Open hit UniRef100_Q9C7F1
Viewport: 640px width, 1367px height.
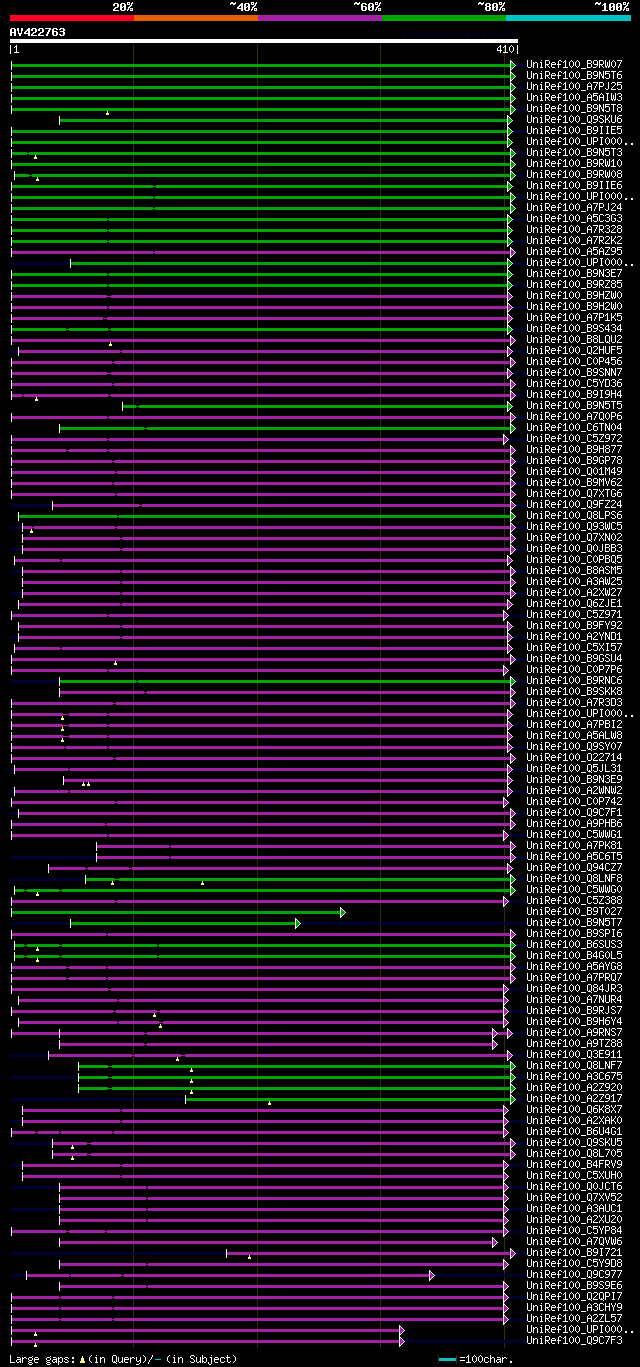[574, 813]
